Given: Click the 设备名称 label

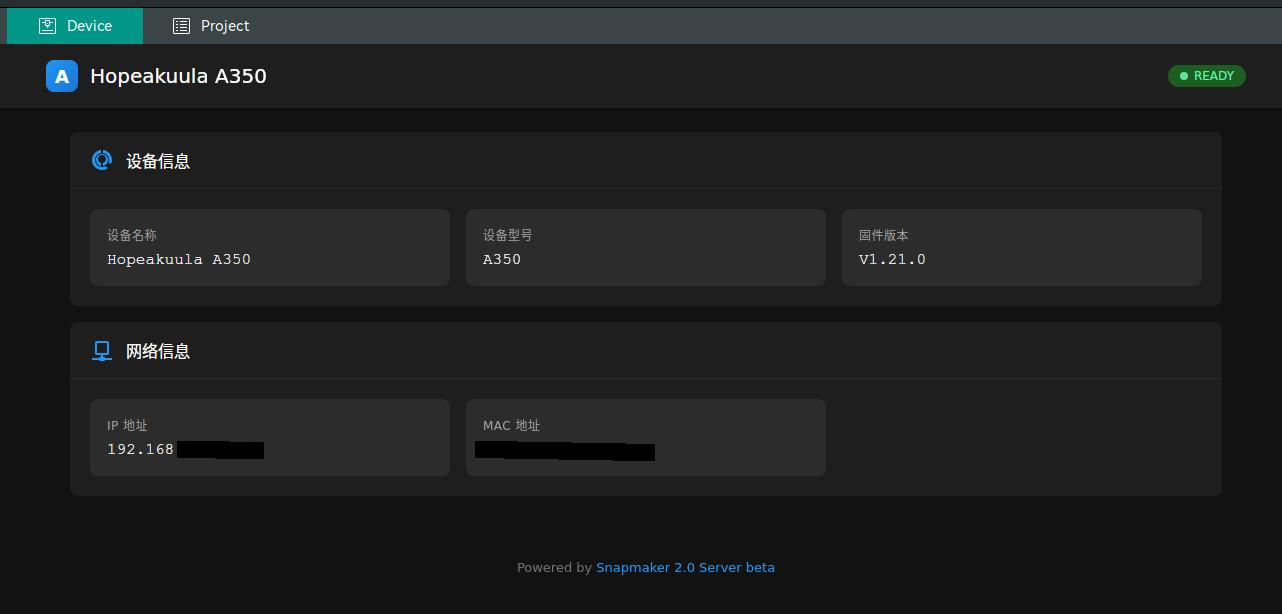Looking at the screenshot, I should (132, 235).
